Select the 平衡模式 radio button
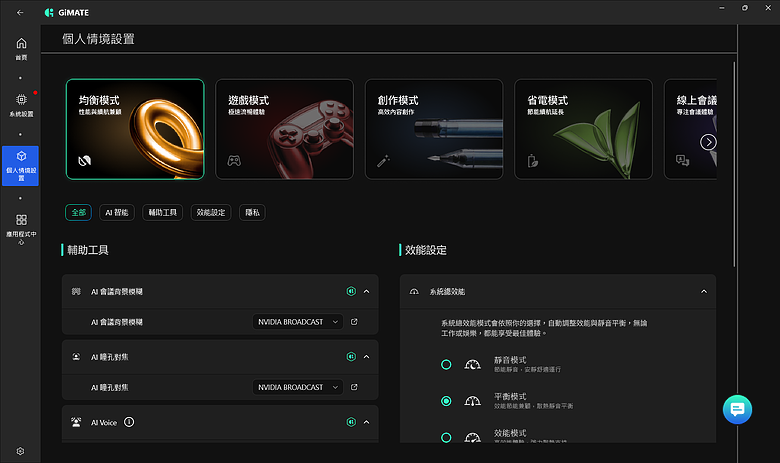The width and height of the screenshot is (780, 463). click(x=446, y=401)
